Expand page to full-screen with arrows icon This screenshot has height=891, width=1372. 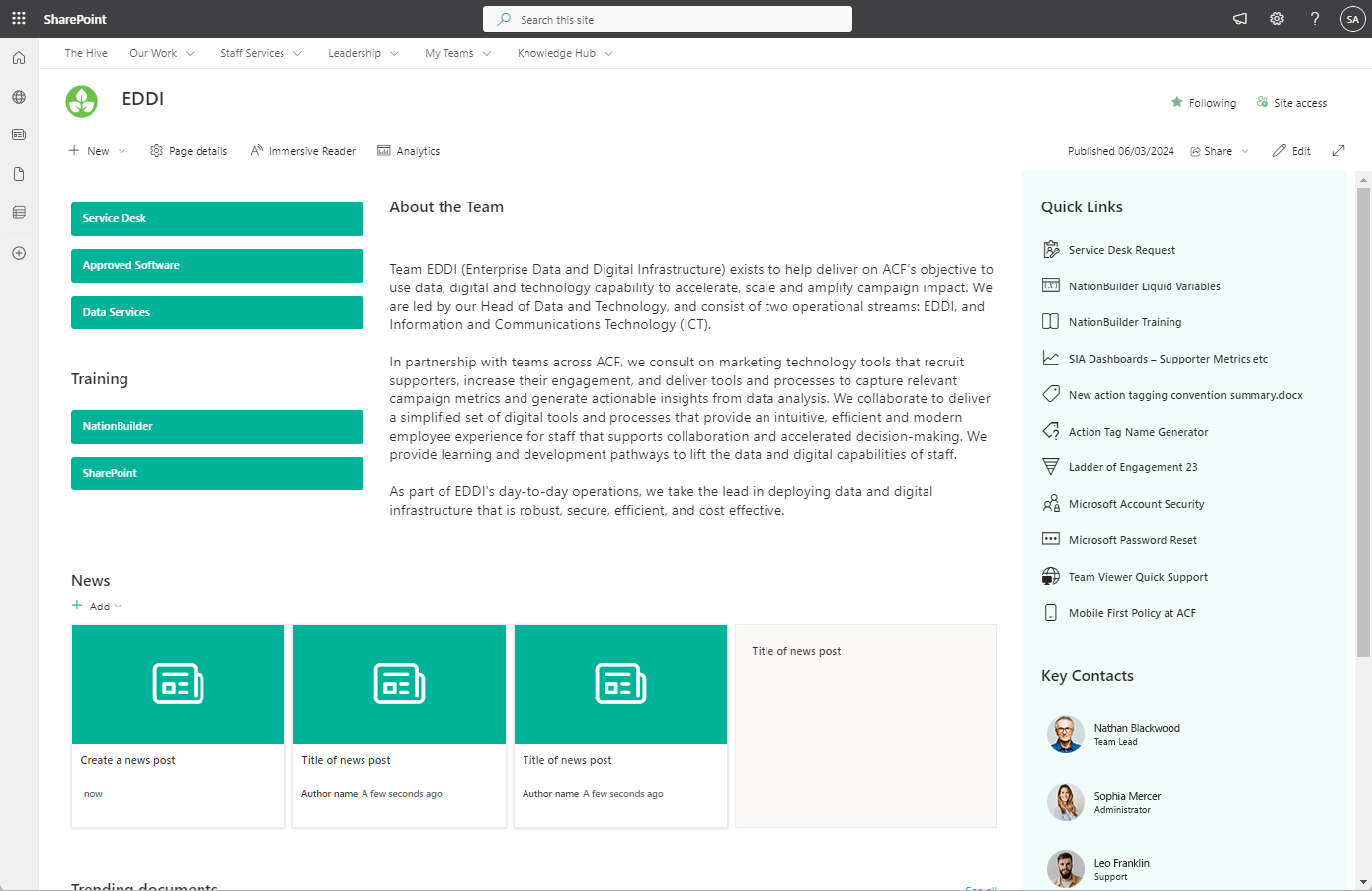[x=1339, y=151]
